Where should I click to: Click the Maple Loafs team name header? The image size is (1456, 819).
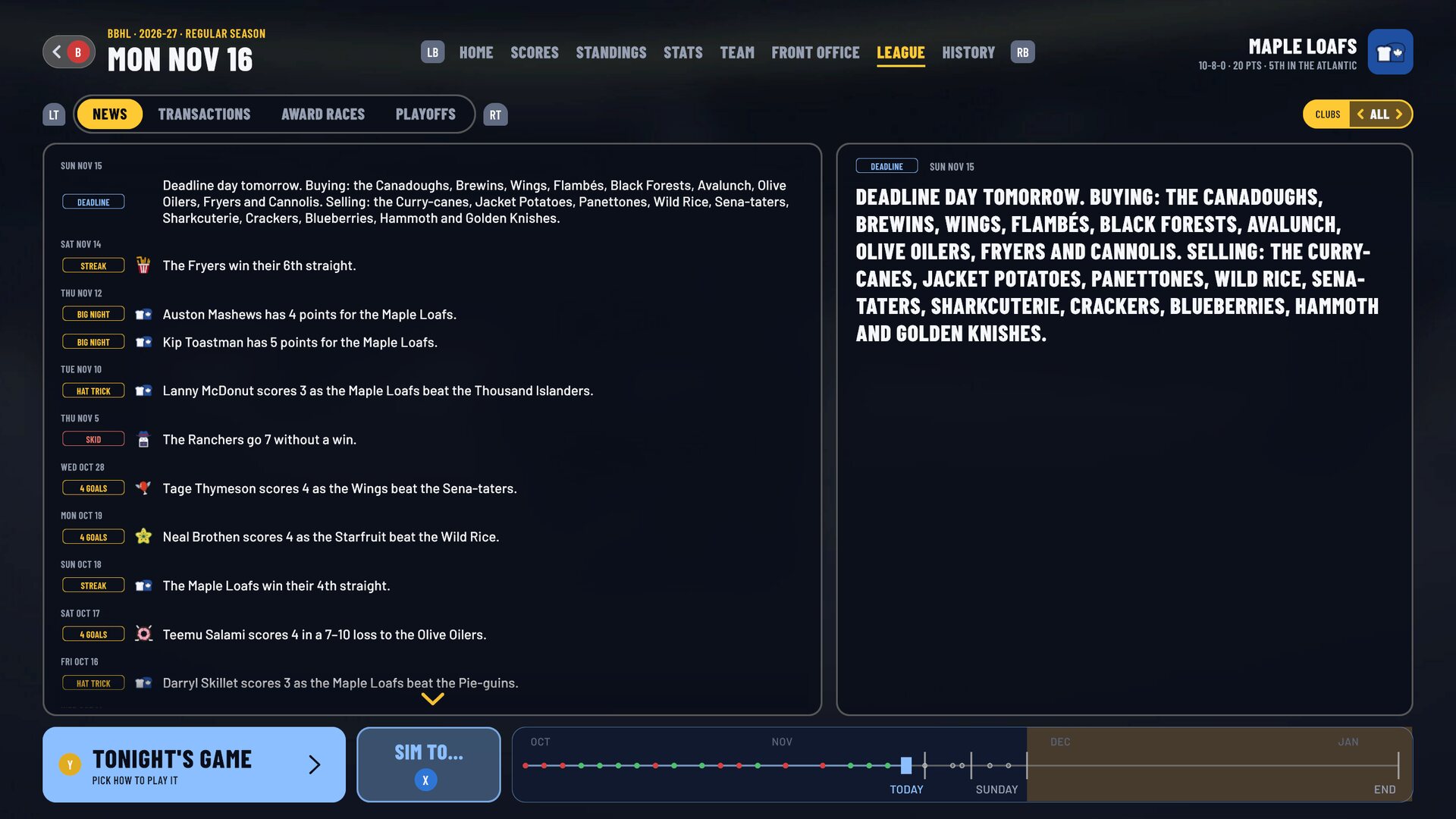1302,46
